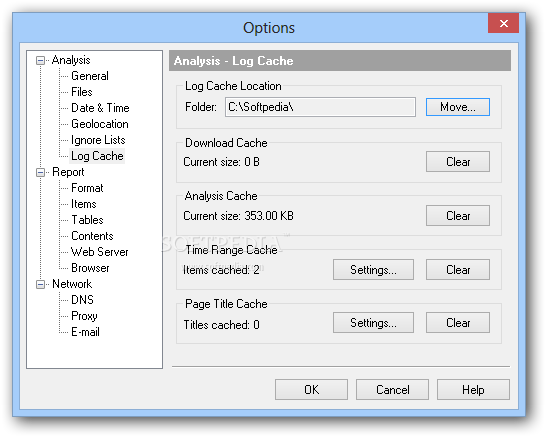Click the log cache Folder path field
Viewport: 546px width, 437px height.
click(320, 107)
